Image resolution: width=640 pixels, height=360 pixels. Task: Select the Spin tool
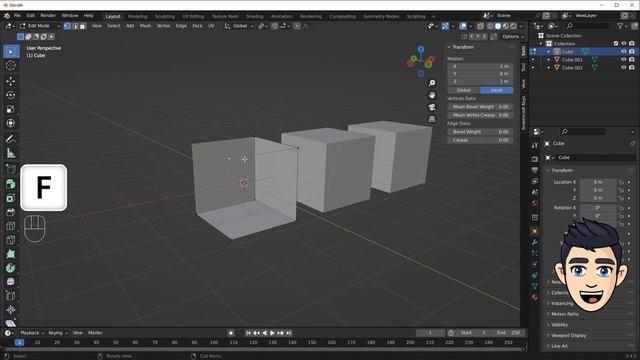[x=11, y=268]
